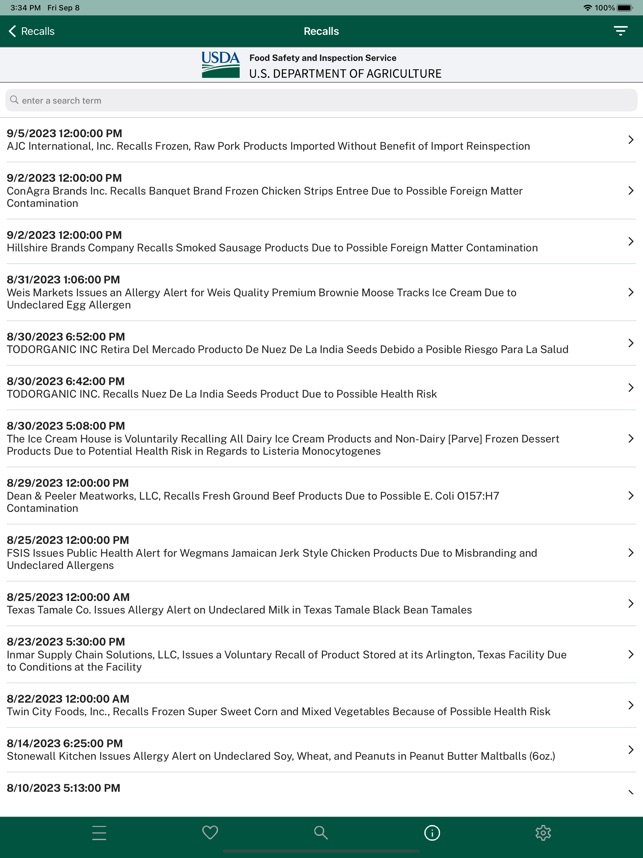Expand the AJC International pork recall entry
Image resolution: width=643 pixels, height=858 pixels.
click(x=320, y=139)
